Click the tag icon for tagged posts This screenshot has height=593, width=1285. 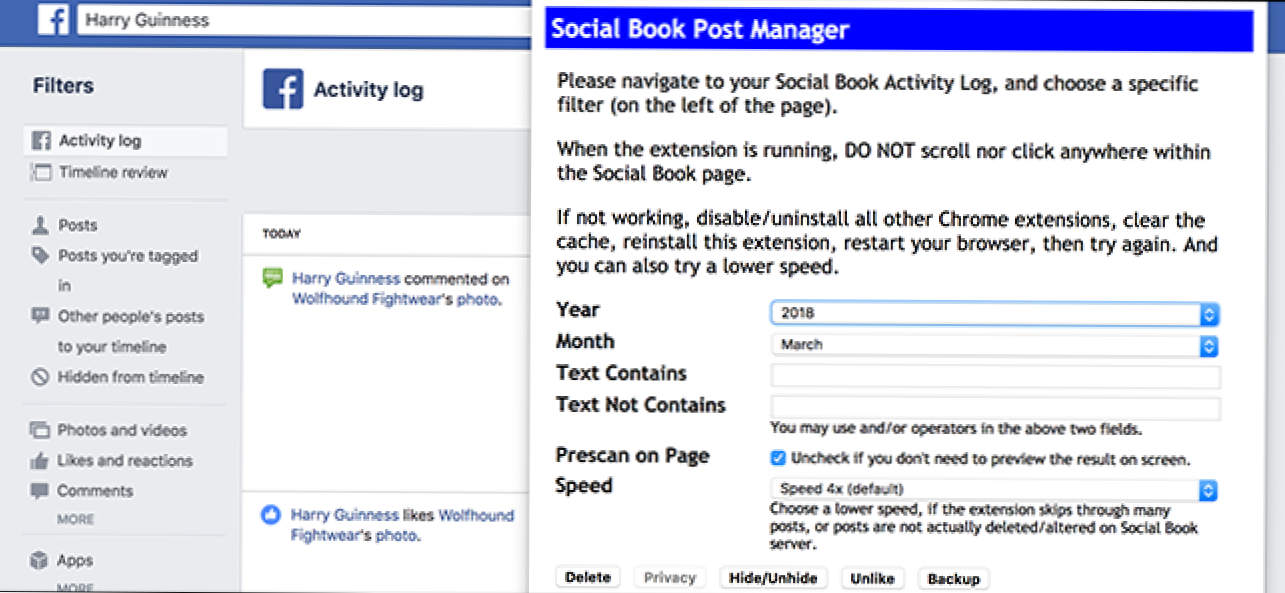(x=40, y=256)
